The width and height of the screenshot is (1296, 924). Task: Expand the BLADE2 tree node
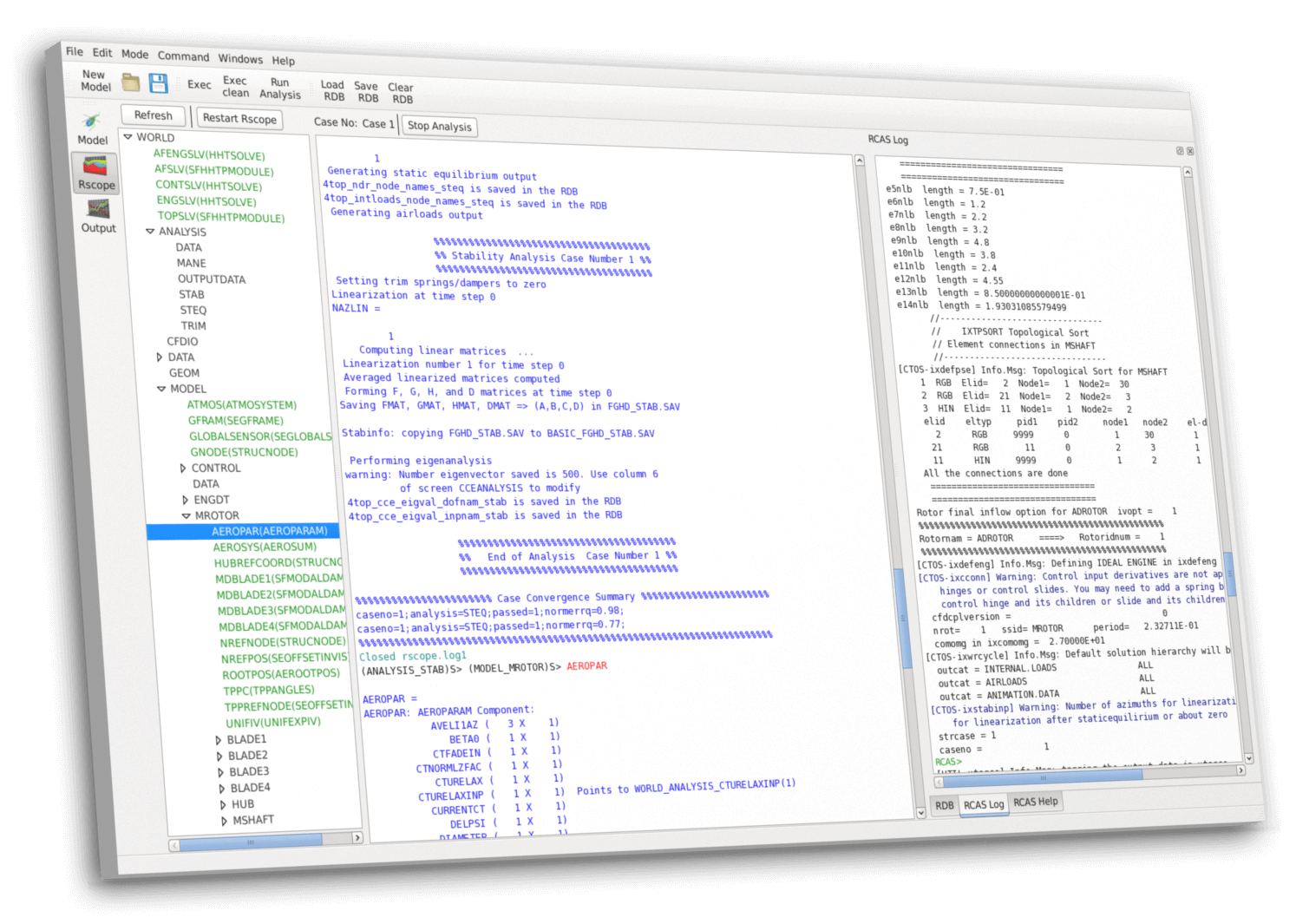click(x=219, y=757)
